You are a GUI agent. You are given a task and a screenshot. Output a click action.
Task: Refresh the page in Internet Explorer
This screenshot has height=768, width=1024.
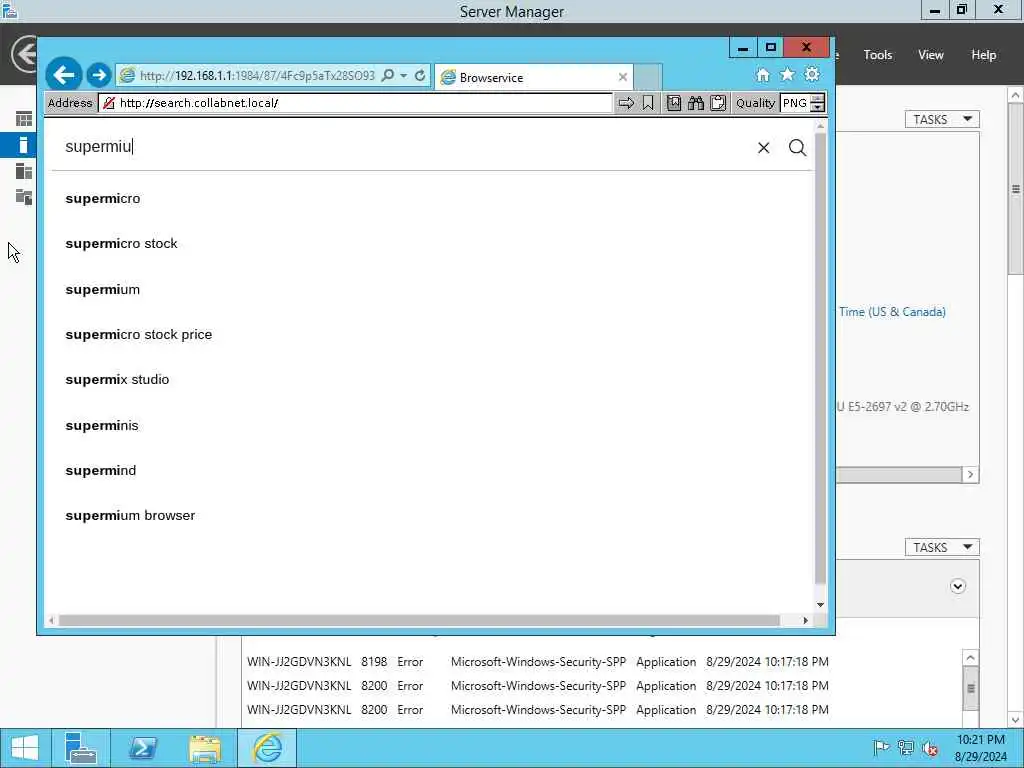click(420, 76)
